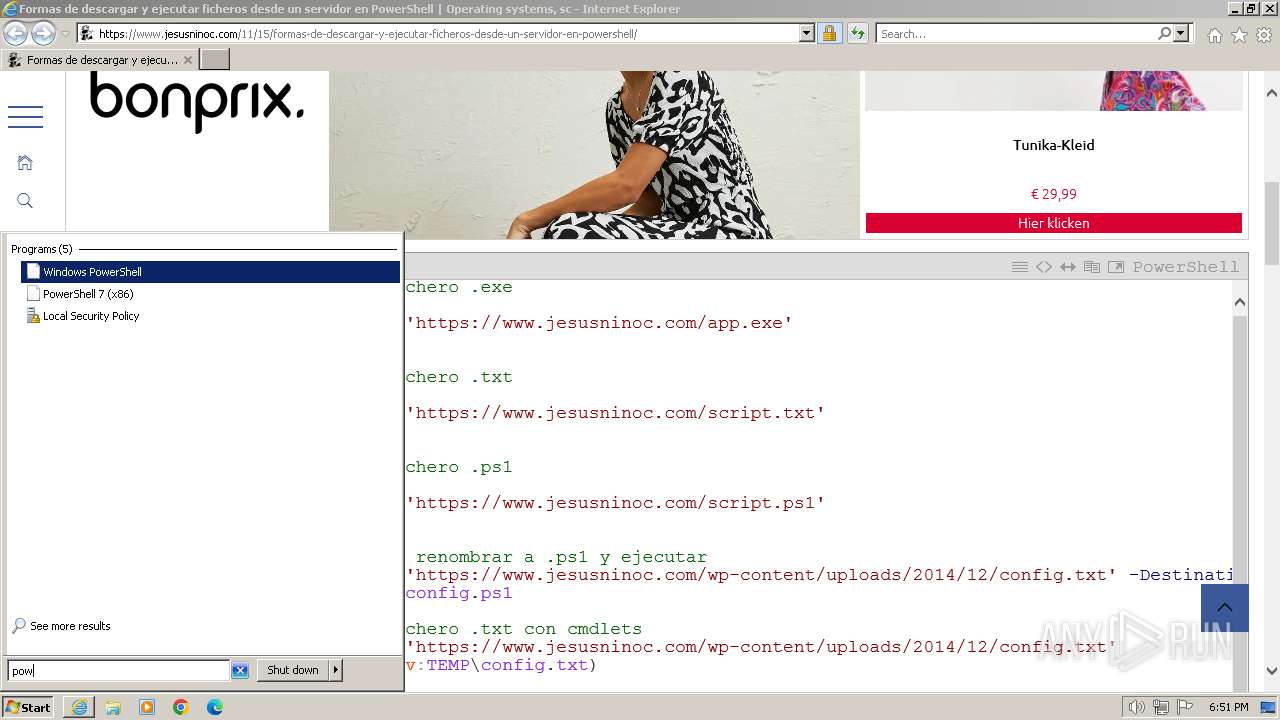Screen dimensions: 1280x720
Task: Open IE Tools gear icon
Action: (x=1264, y=35)
